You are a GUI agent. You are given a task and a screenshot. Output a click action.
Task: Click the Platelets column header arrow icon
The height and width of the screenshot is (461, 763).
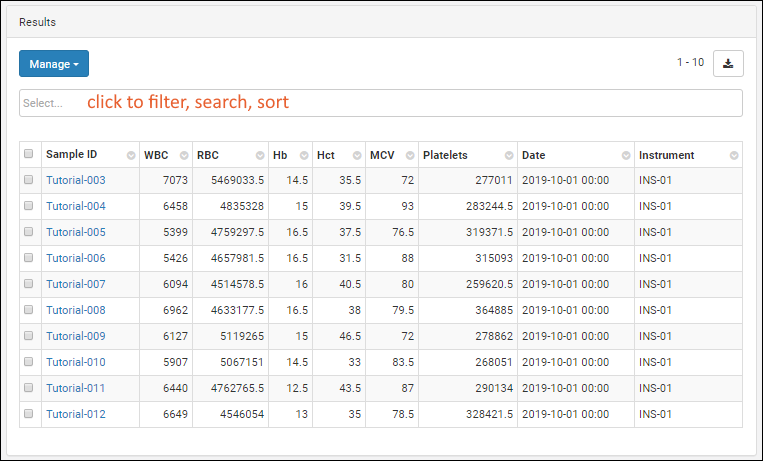point(508,156)
